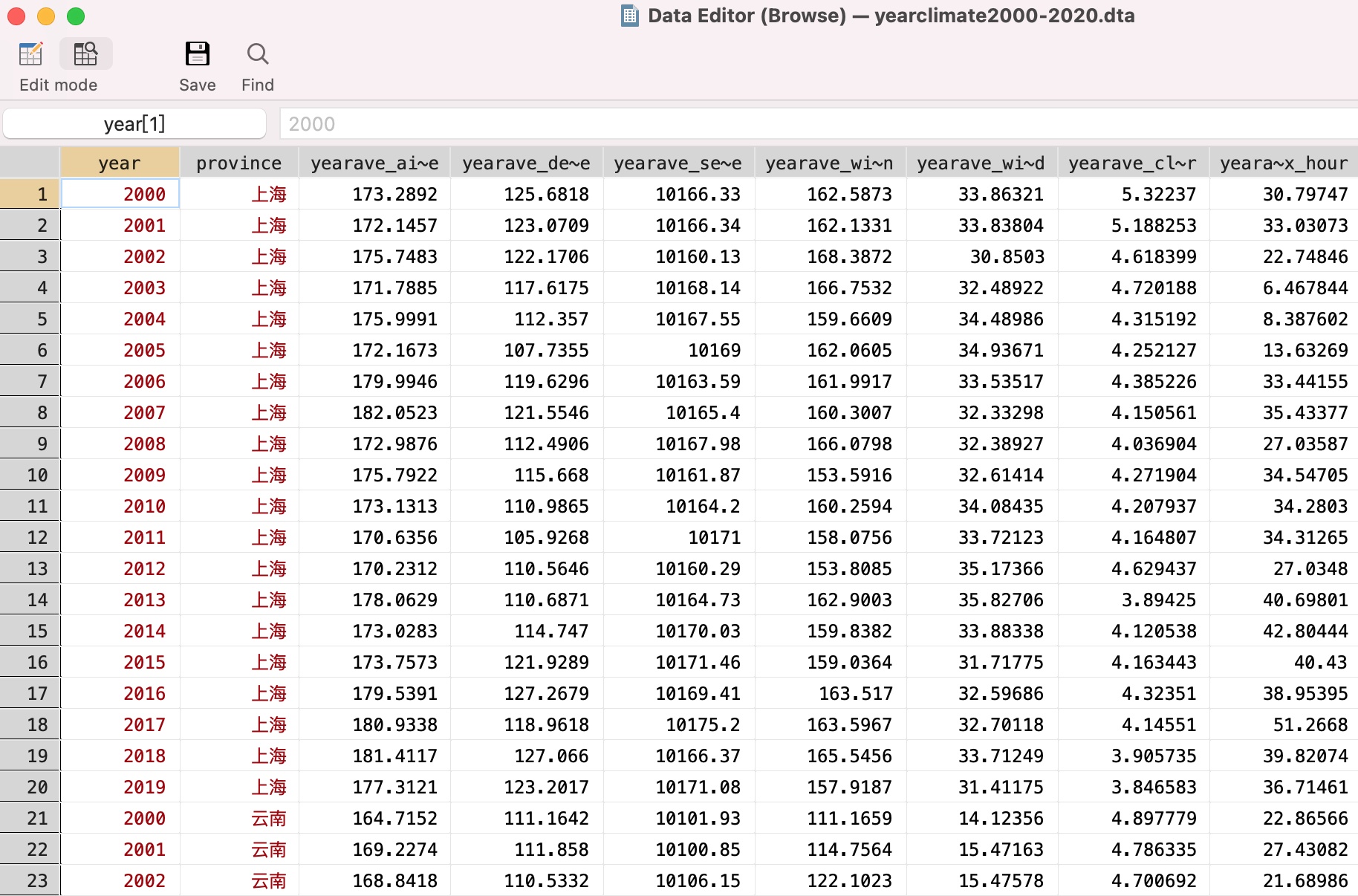
Task: Click cell with value 168.3872
Action: pos(829,256)
